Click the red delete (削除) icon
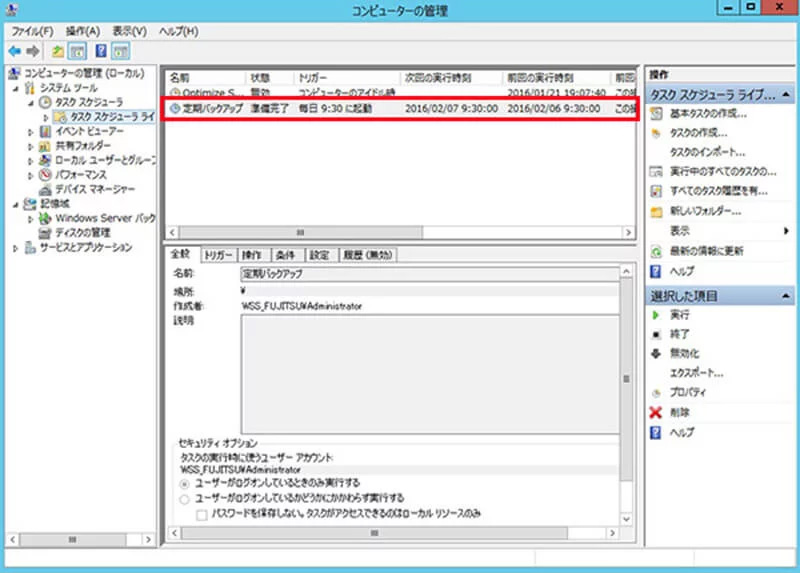800x573 pixels. (x=655, y=412)
